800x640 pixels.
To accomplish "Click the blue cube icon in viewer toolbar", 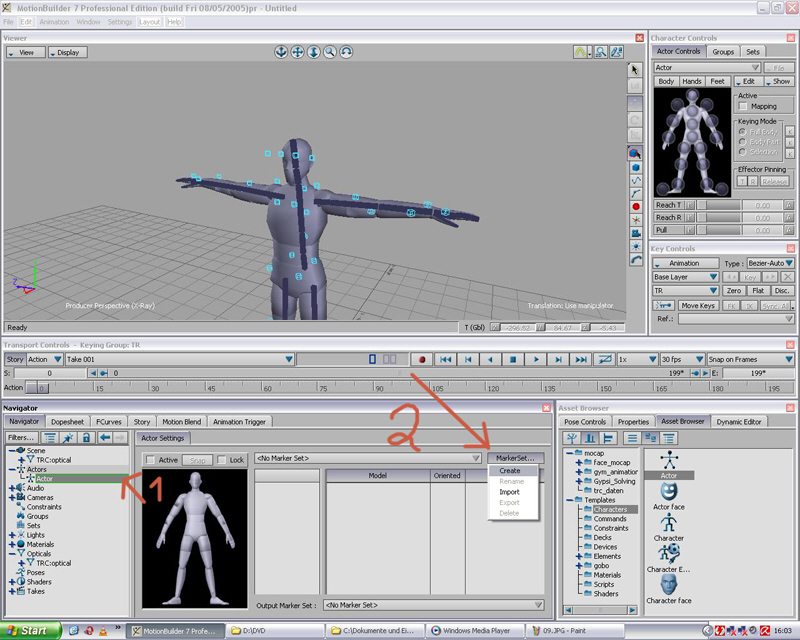I will tap(635, 167).
